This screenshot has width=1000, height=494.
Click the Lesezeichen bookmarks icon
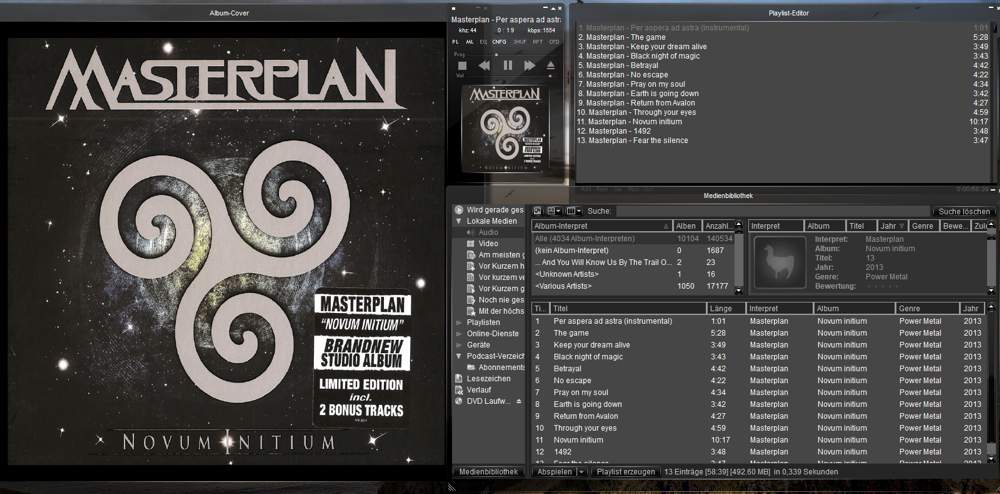tap(459, 379)
